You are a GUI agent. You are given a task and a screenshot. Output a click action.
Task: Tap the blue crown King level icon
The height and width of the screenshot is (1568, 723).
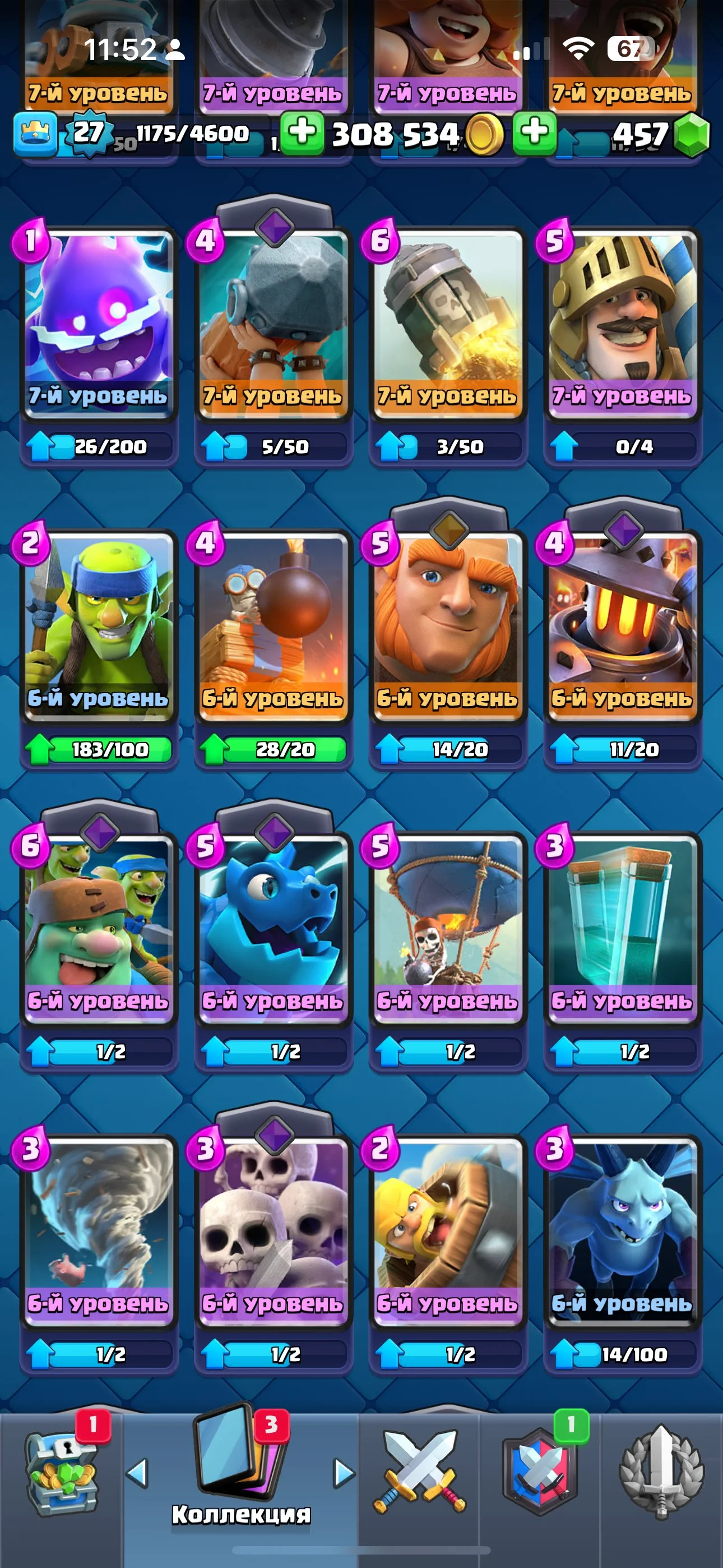[x=35, y=133]
